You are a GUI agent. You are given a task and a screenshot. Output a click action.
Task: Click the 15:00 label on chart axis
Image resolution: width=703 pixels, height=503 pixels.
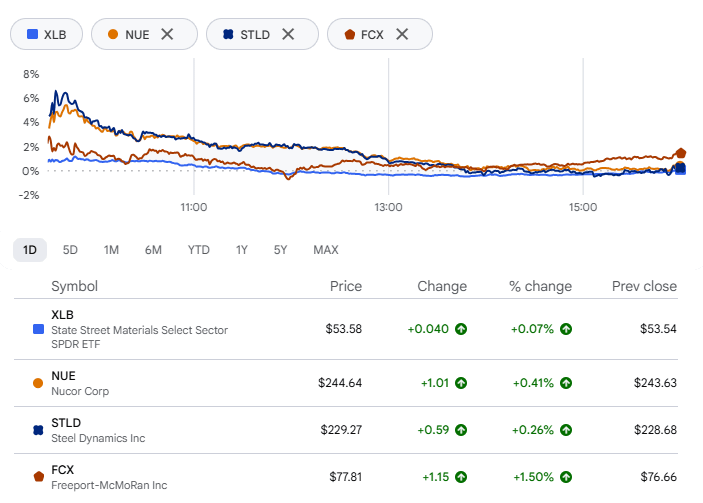click(x=583, y=207)
